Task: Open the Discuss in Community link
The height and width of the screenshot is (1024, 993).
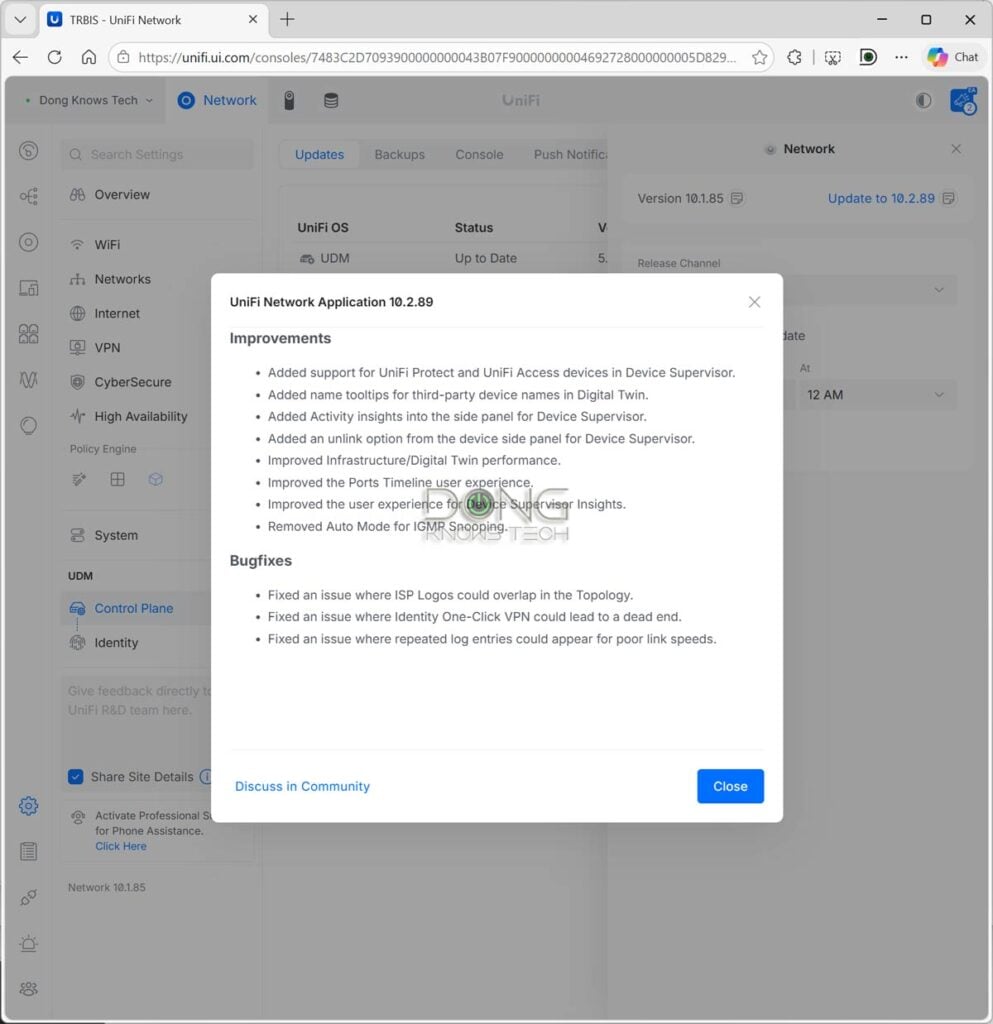Action: click(302, 786)
